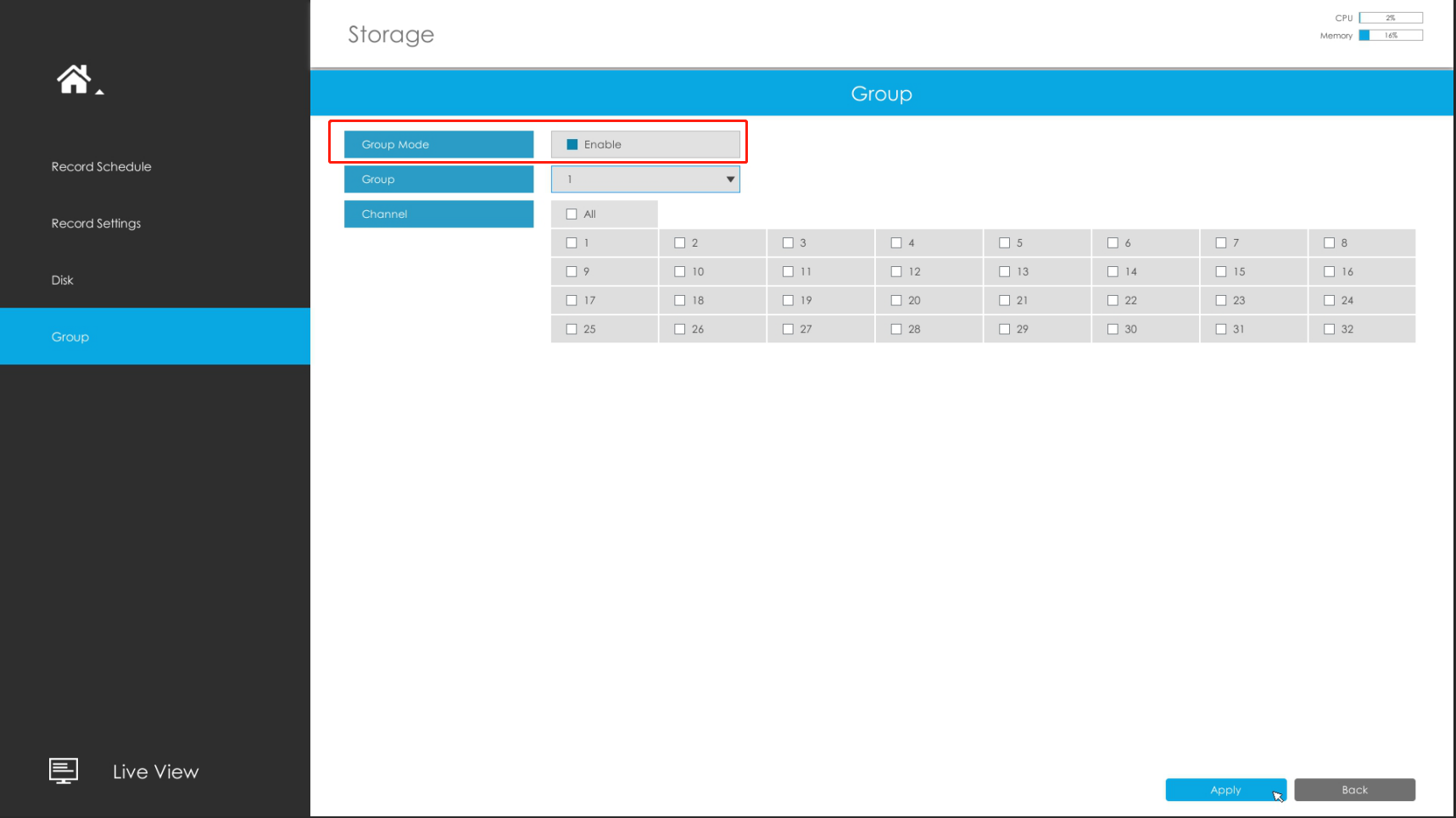Screen dimensions: 1456x818
Task: Tick channel 16
Action: [1330, 272]
